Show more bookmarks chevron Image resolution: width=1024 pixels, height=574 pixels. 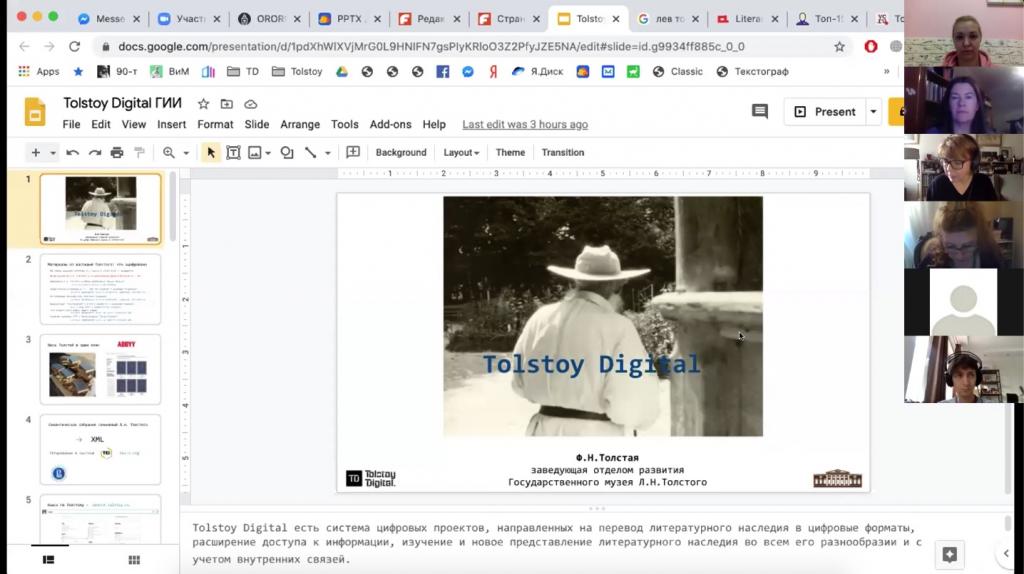[x=886, y=72]
